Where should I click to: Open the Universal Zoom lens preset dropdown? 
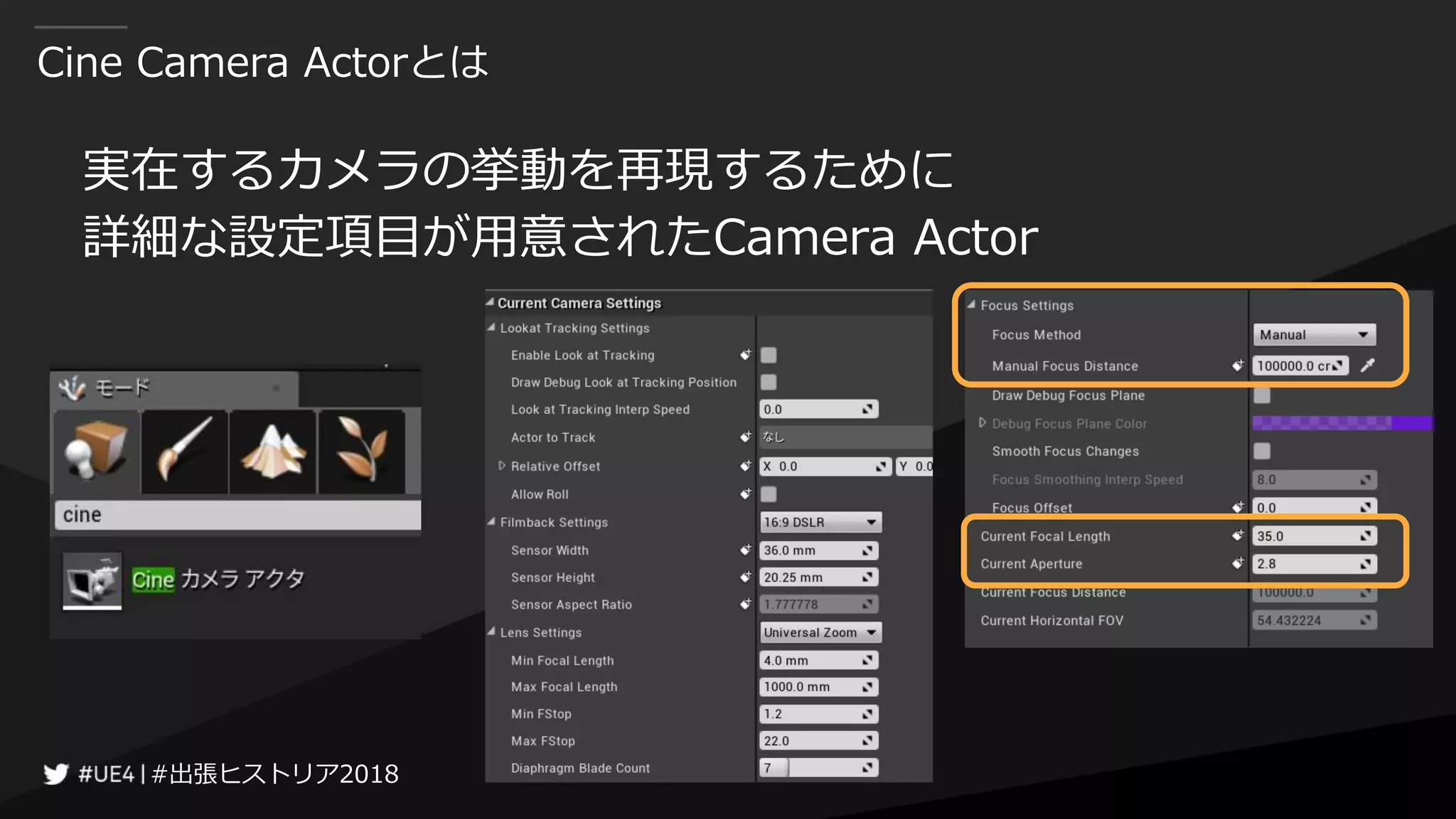[821, 632]
